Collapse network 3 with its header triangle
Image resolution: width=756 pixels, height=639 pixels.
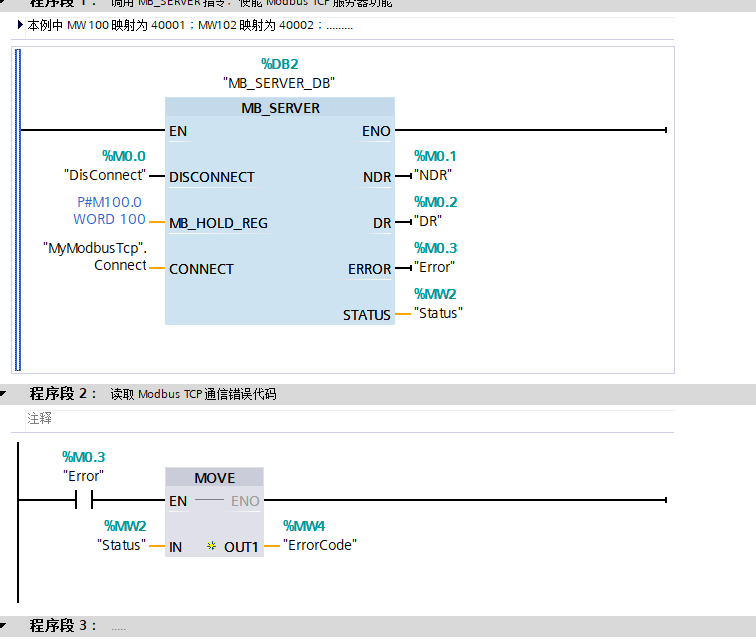click(3, 625)
